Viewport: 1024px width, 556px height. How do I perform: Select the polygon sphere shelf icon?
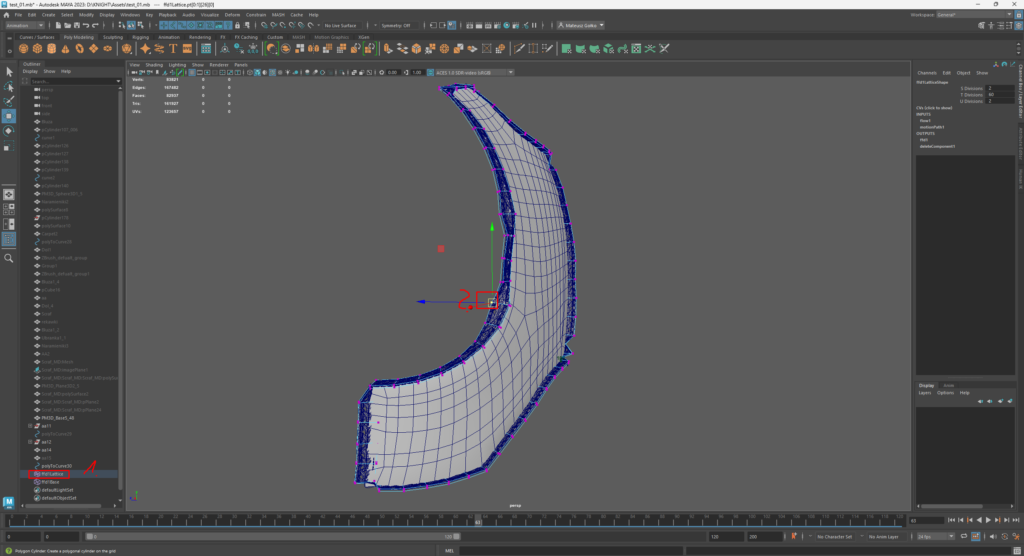point(23,48)
